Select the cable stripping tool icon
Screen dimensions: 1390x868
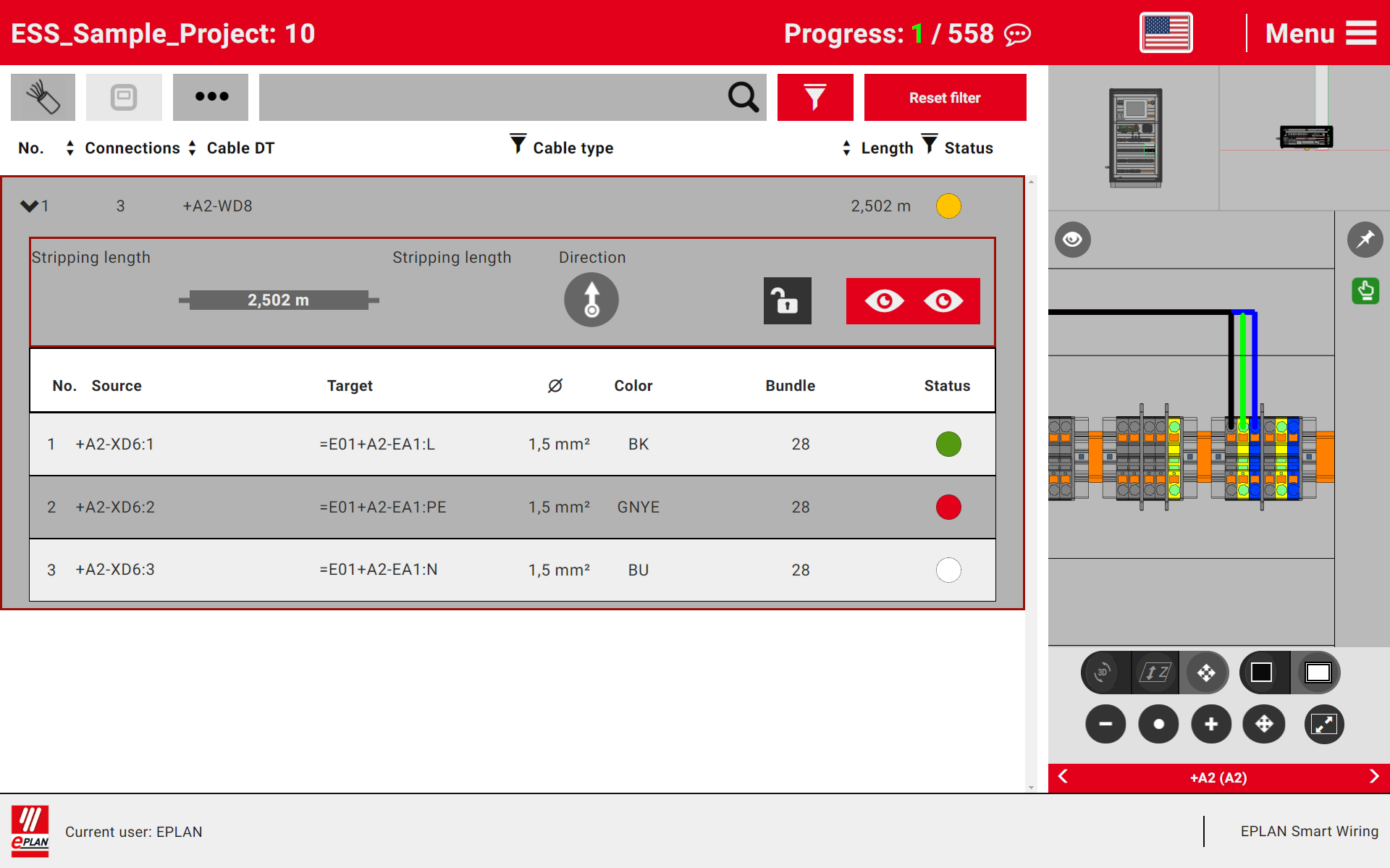coord(42,97)
